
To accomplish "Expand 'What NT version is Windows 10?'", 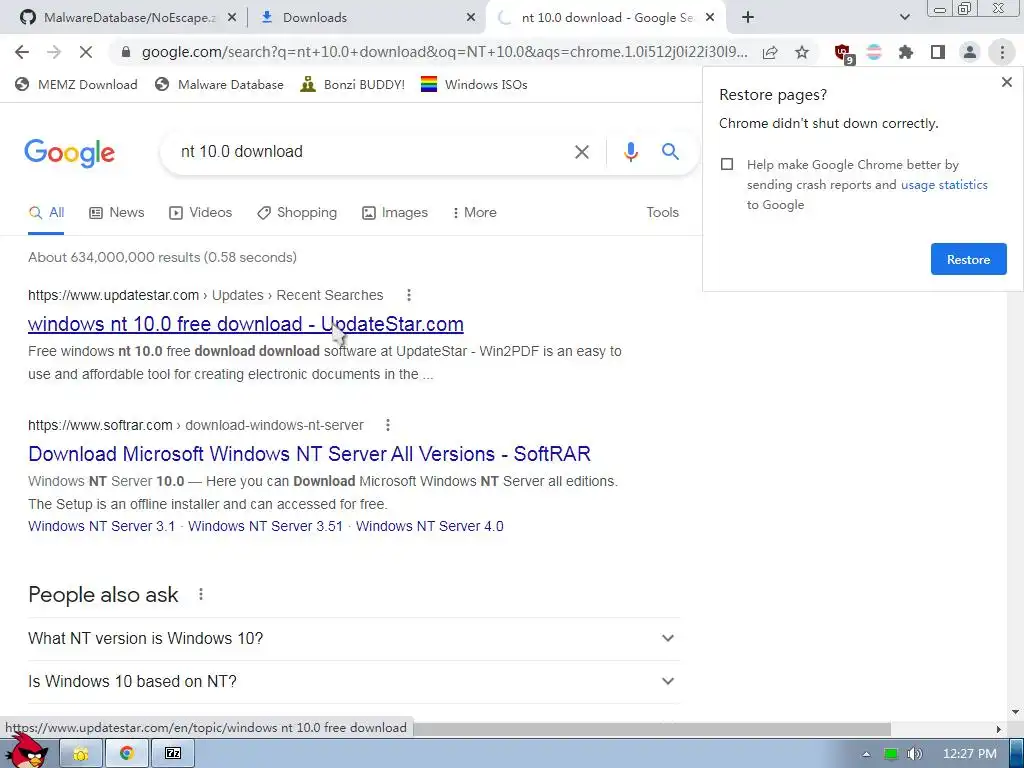I will click(x=353, y=638).
